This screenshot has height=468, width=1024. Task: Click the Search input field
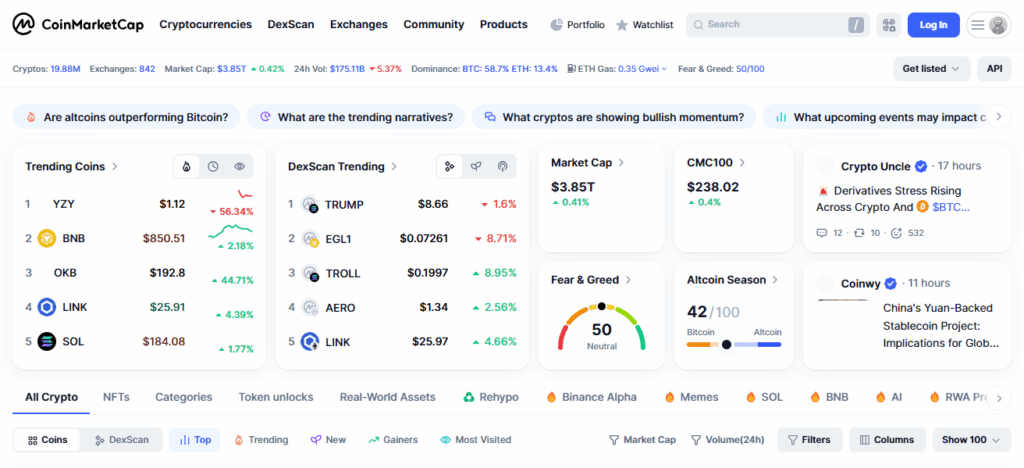pos(777,25)
